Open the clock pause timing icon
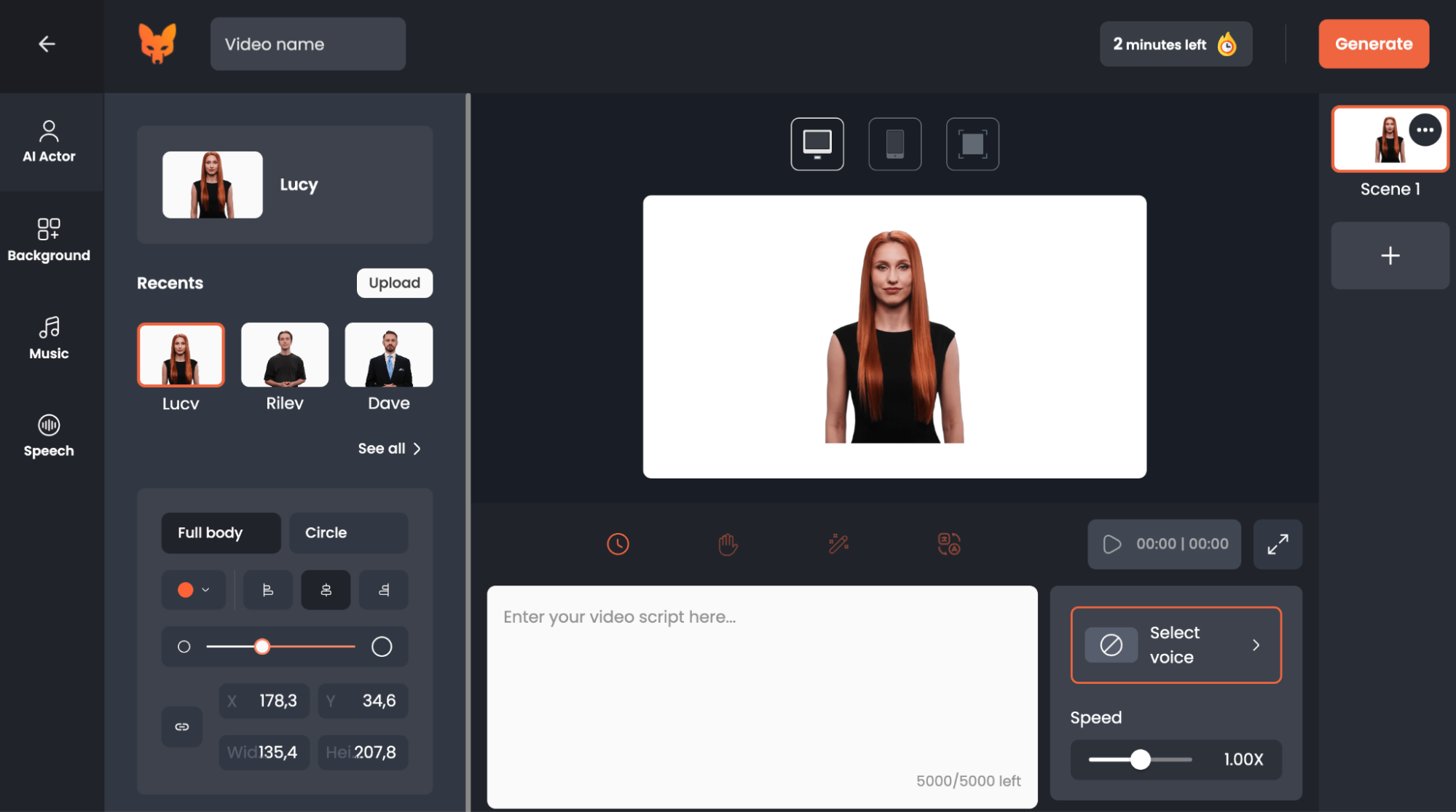Image resolution: width=1456 pixels, height=812 pixels. pyautogui.click(x=618, y=544)
